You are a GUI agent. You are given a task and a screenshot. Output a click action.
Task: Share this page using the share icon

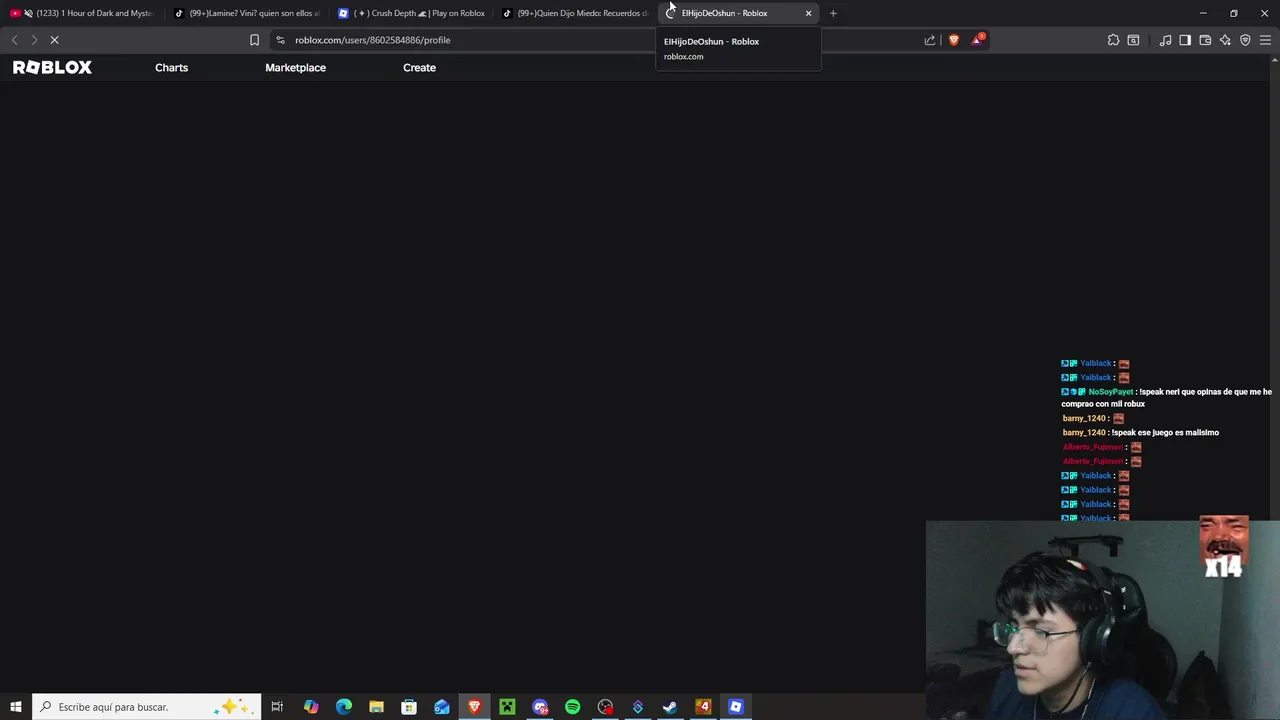(x=930, y=40)
